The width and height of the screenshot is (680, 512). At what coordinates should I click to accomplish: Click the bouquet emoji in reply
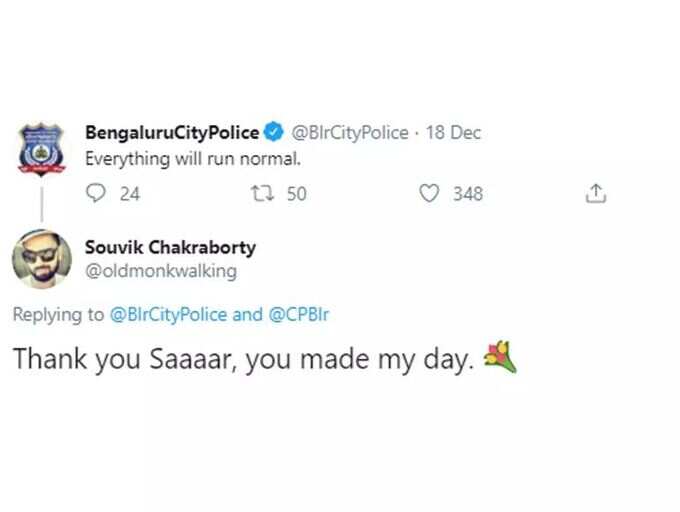click(x=500, y=357)
